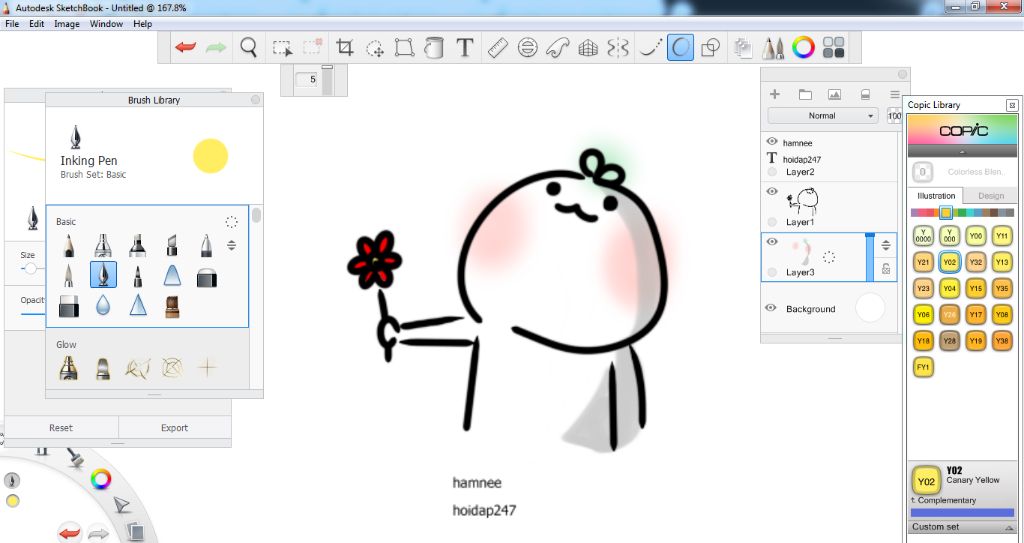Click the Background layer color circle

click(870, 308)
